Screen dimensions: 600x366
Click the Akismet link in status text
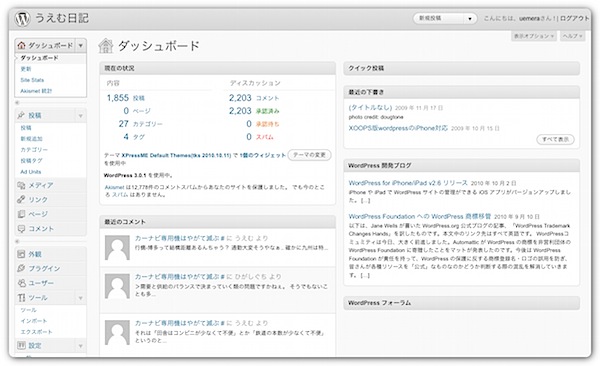coord(114,187)
